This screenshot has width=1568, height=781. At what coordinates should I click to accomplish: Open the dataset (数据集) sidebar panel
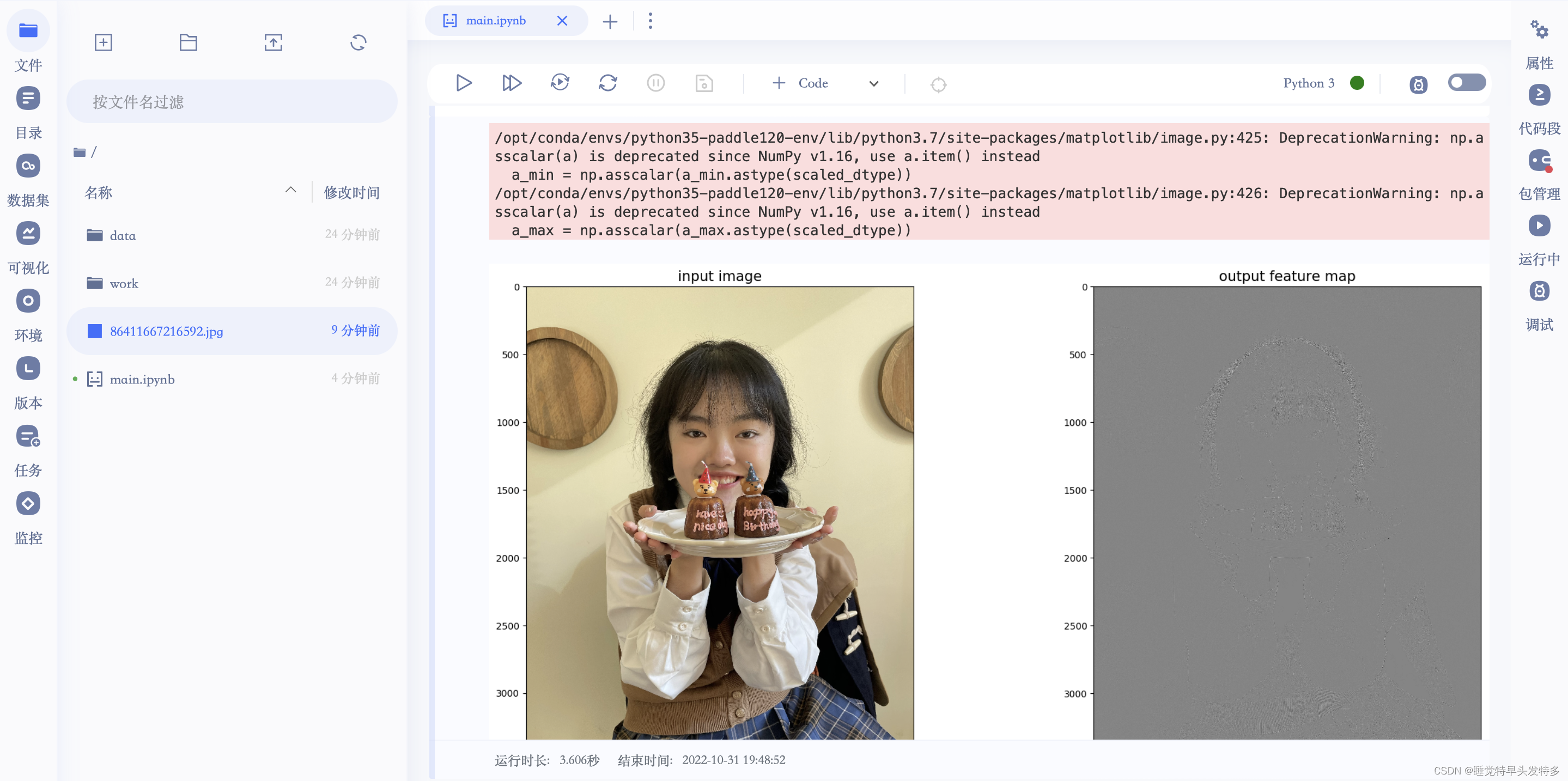pos(28,166)
